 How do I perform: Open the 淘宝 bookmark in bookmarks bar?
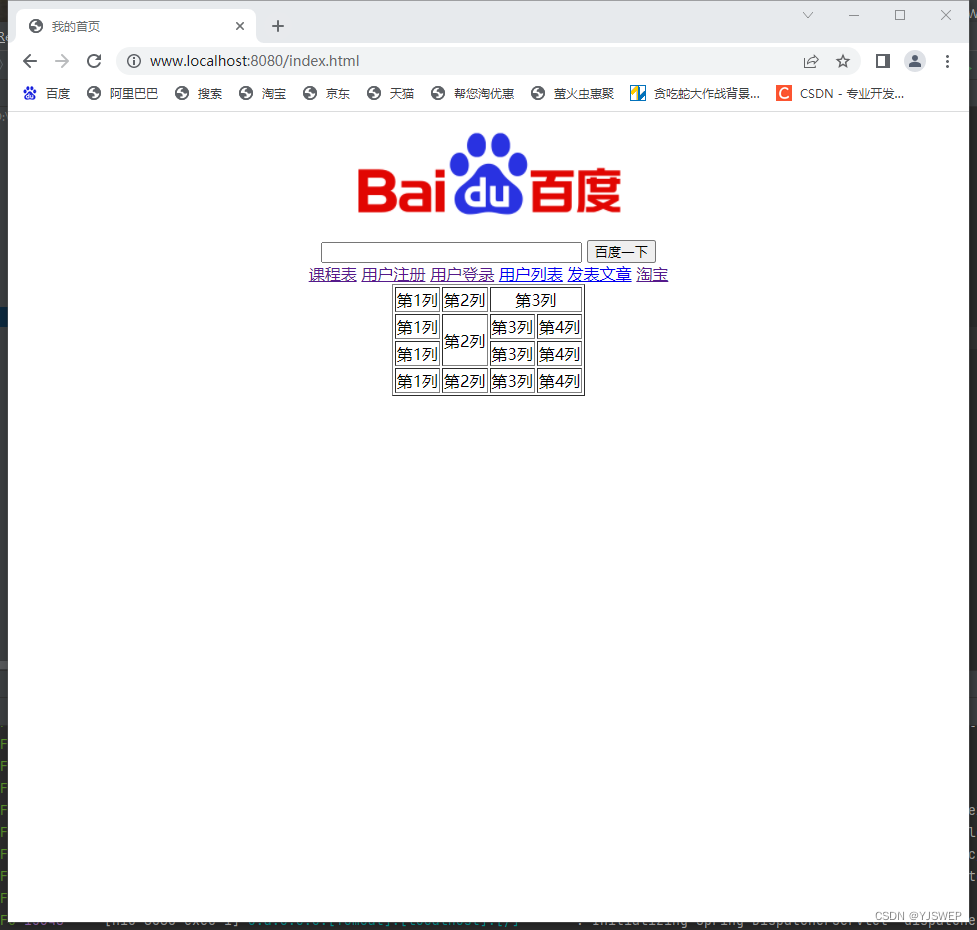262,93
